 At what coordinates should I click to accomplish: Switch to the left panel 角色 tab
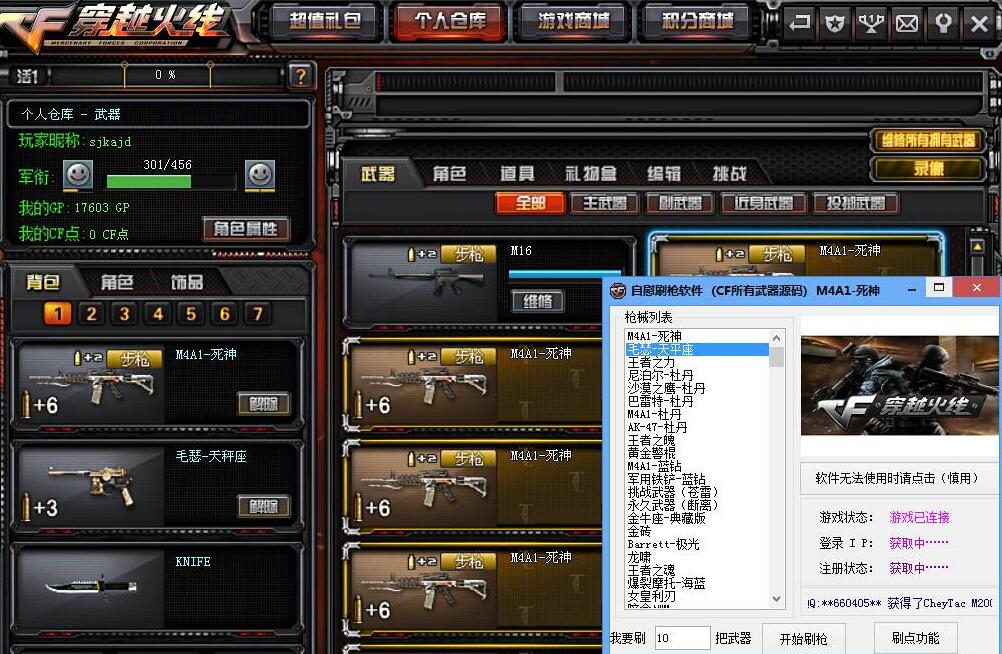click(x=117, y=282)
